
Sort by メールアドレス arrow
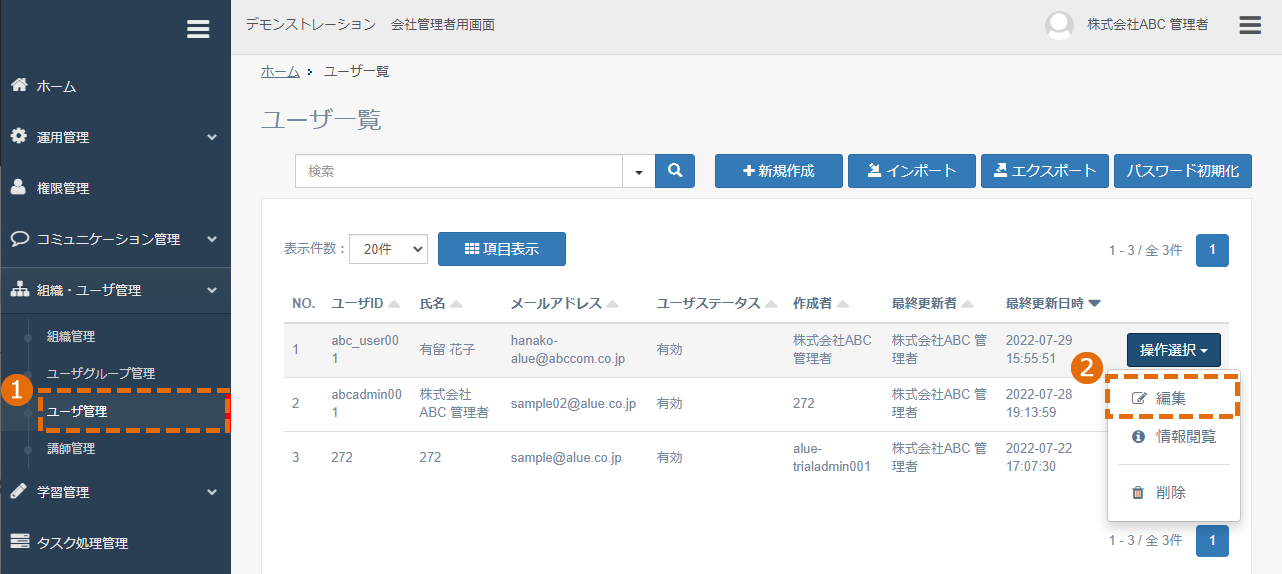(x=612, y=304)
